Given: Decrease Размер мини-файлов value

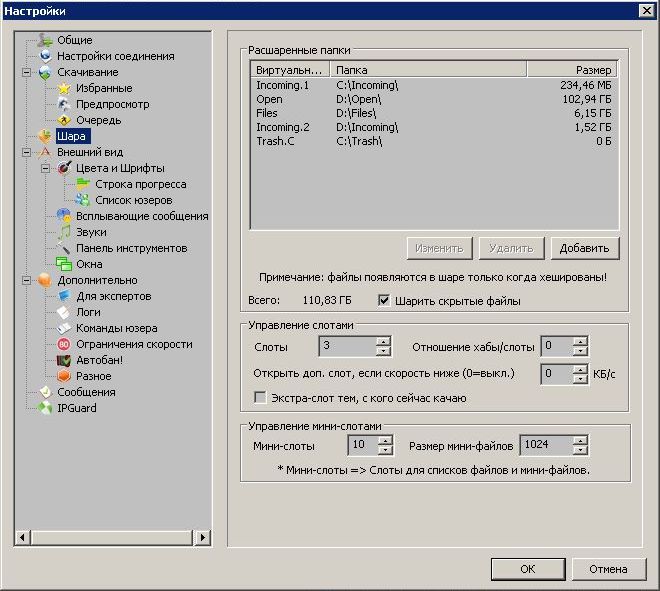Looking at the screenshot, I should (x=580, y=450).
